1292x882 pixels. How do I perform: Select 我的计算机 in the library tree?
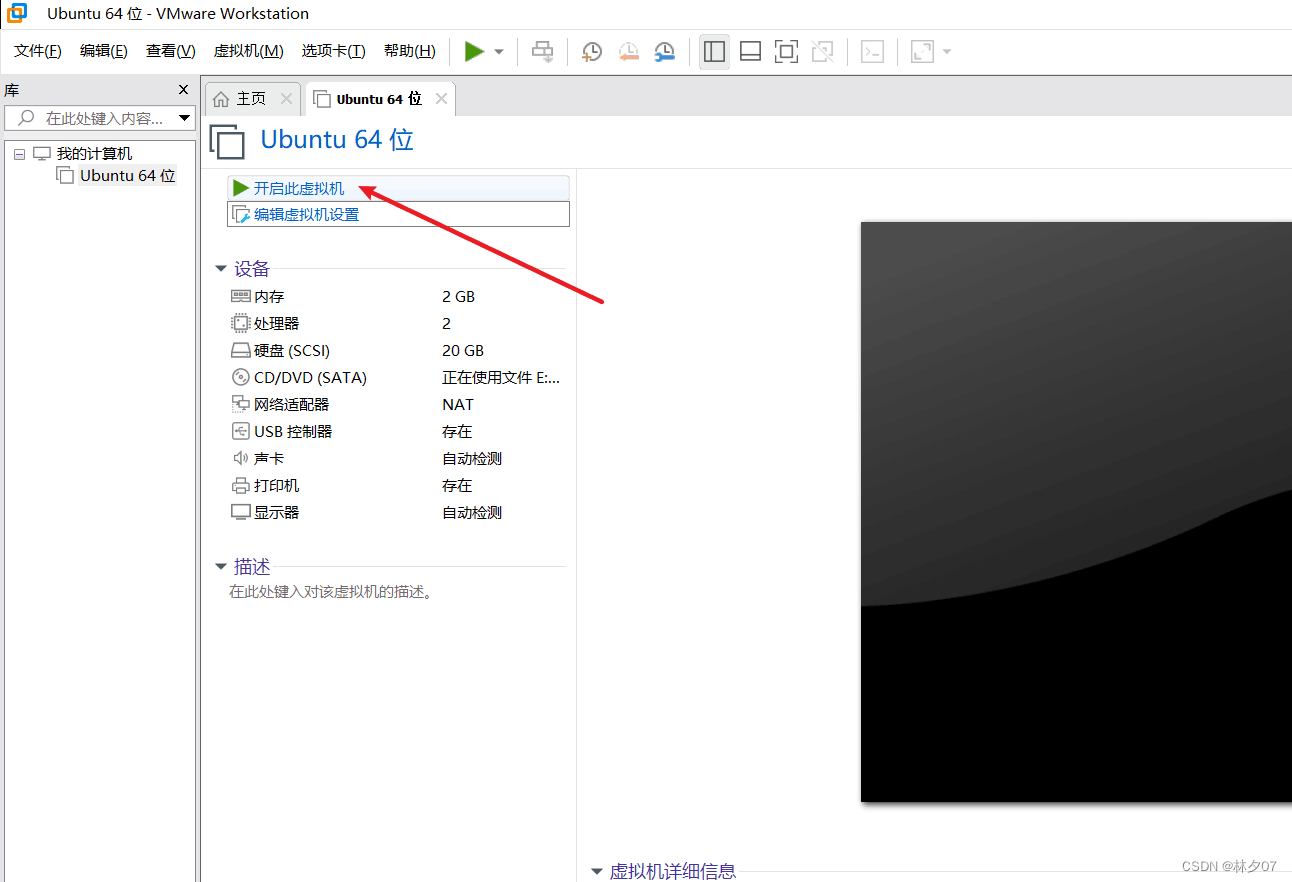pos(94,154)
